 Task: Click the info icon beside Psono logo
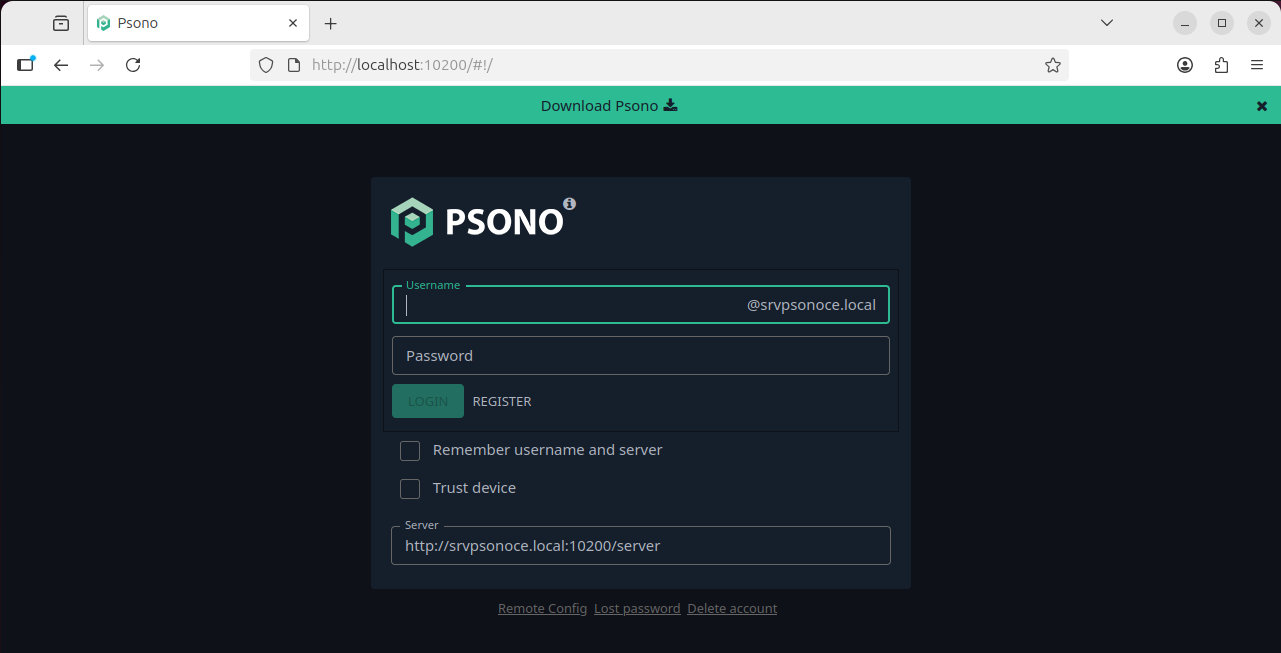pyautogui.click(x=569, y=204)
